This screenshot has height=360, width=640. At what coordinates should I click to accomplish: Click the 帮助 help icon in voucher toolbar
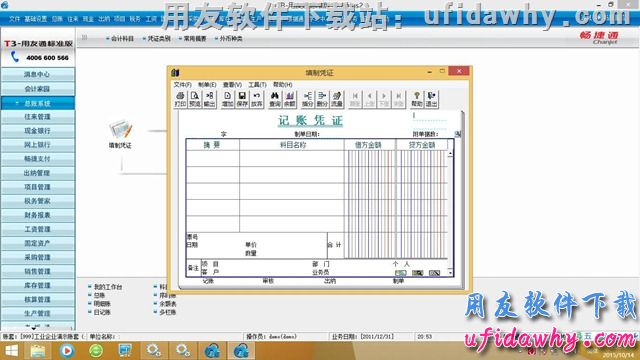point(417,99)
